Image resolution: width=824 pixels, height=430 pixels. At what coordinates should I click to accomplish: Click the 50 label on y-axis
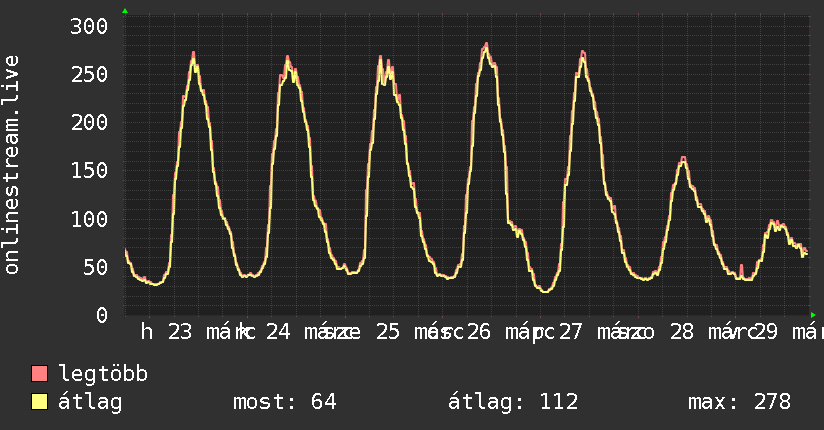click(94, 267)
